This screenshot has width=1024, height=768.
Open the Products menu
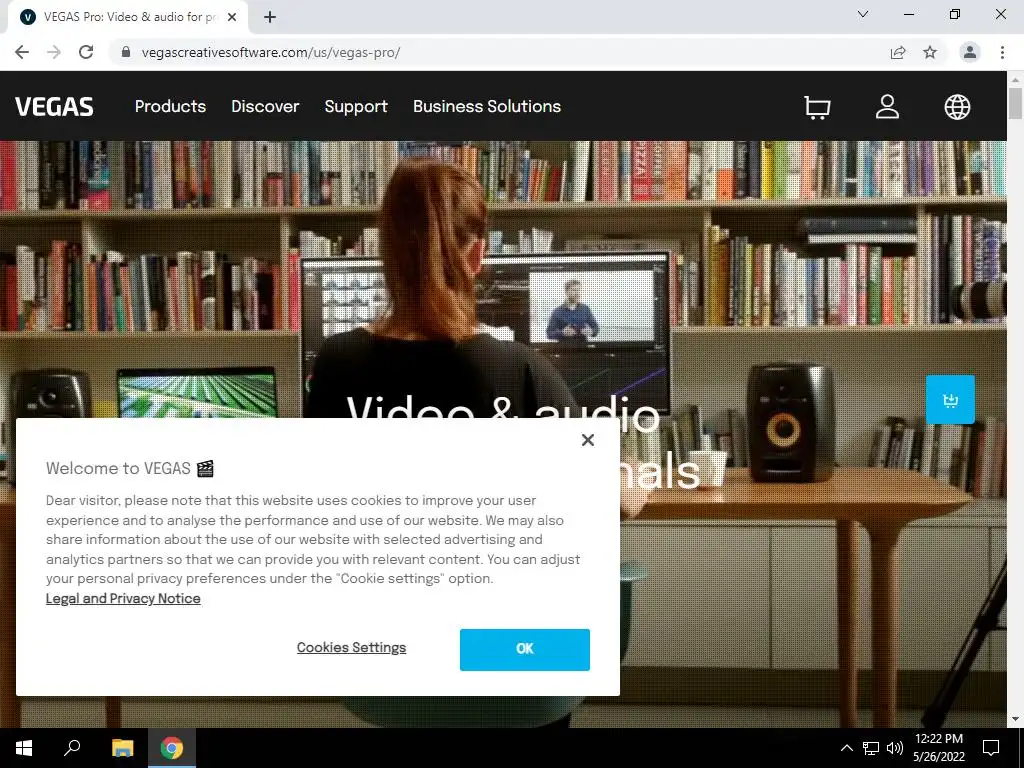[x=170, y=106]
